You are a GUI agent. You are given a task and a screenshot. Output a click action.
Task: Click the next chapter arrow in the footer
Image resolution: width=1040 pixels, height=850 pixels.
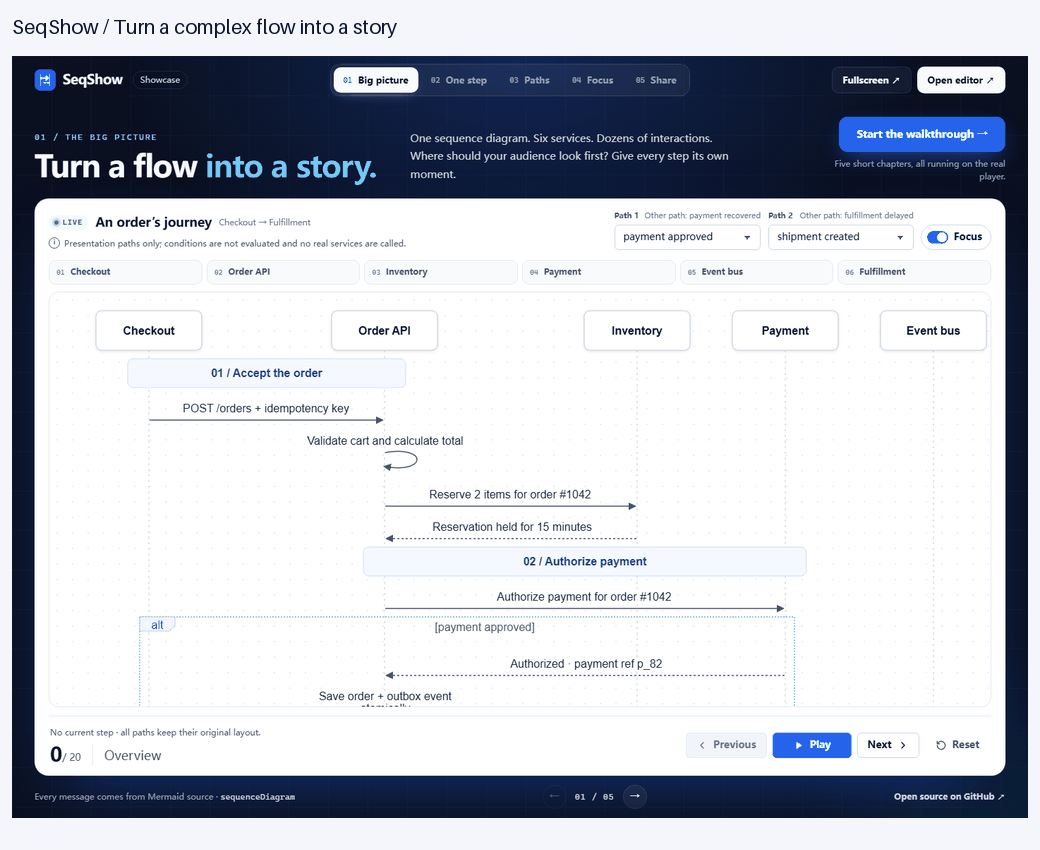point(635,796)
